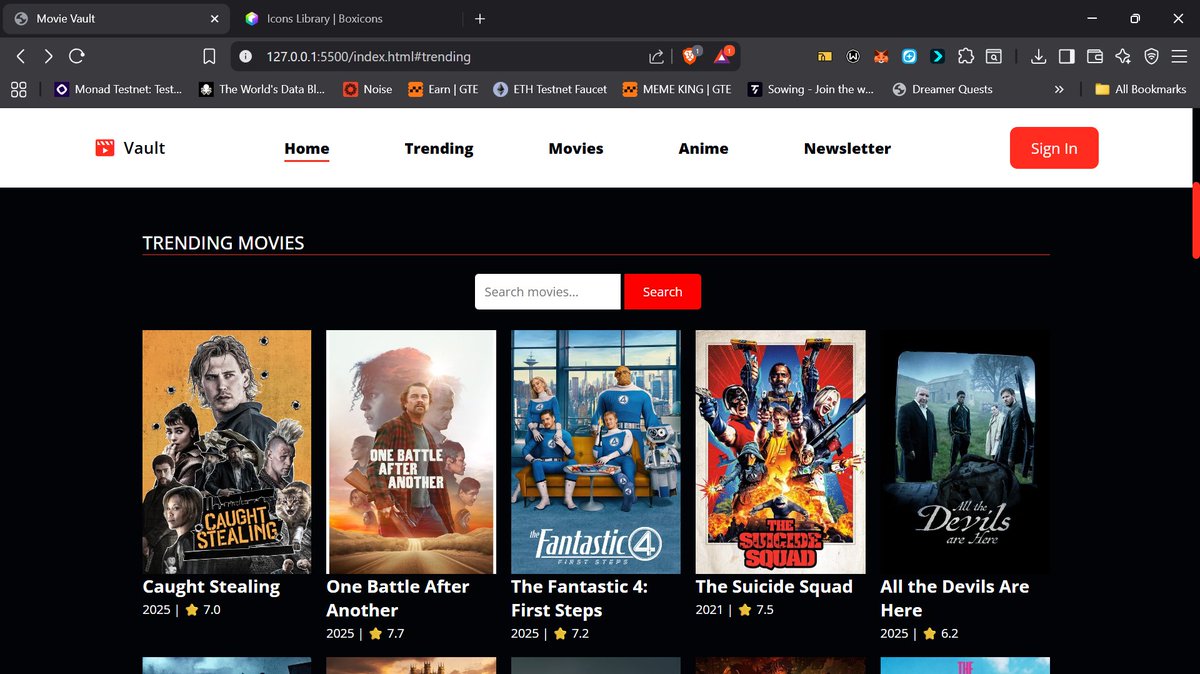
Task: Open Leo AI sparkle icon
Action: [x=1123, y=57]
